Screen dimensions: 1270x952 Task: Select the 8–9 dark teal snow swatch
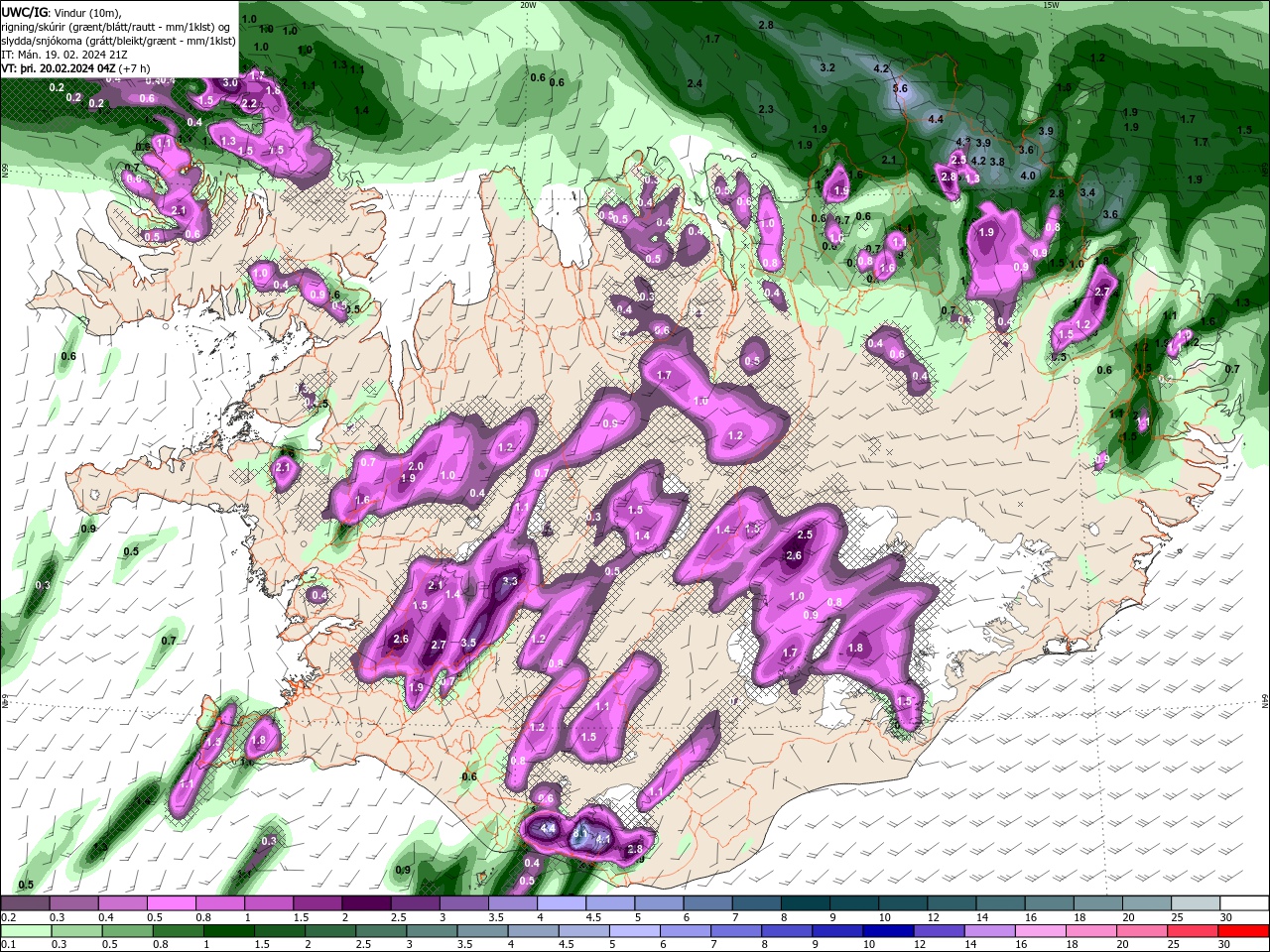806,904
